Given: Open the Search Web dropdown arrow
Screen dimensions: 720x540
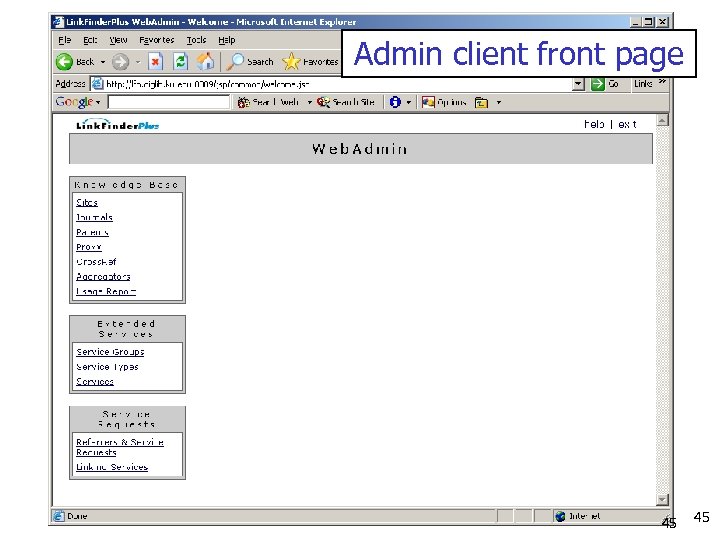Looking at the screenshot, I should [309, 102].
